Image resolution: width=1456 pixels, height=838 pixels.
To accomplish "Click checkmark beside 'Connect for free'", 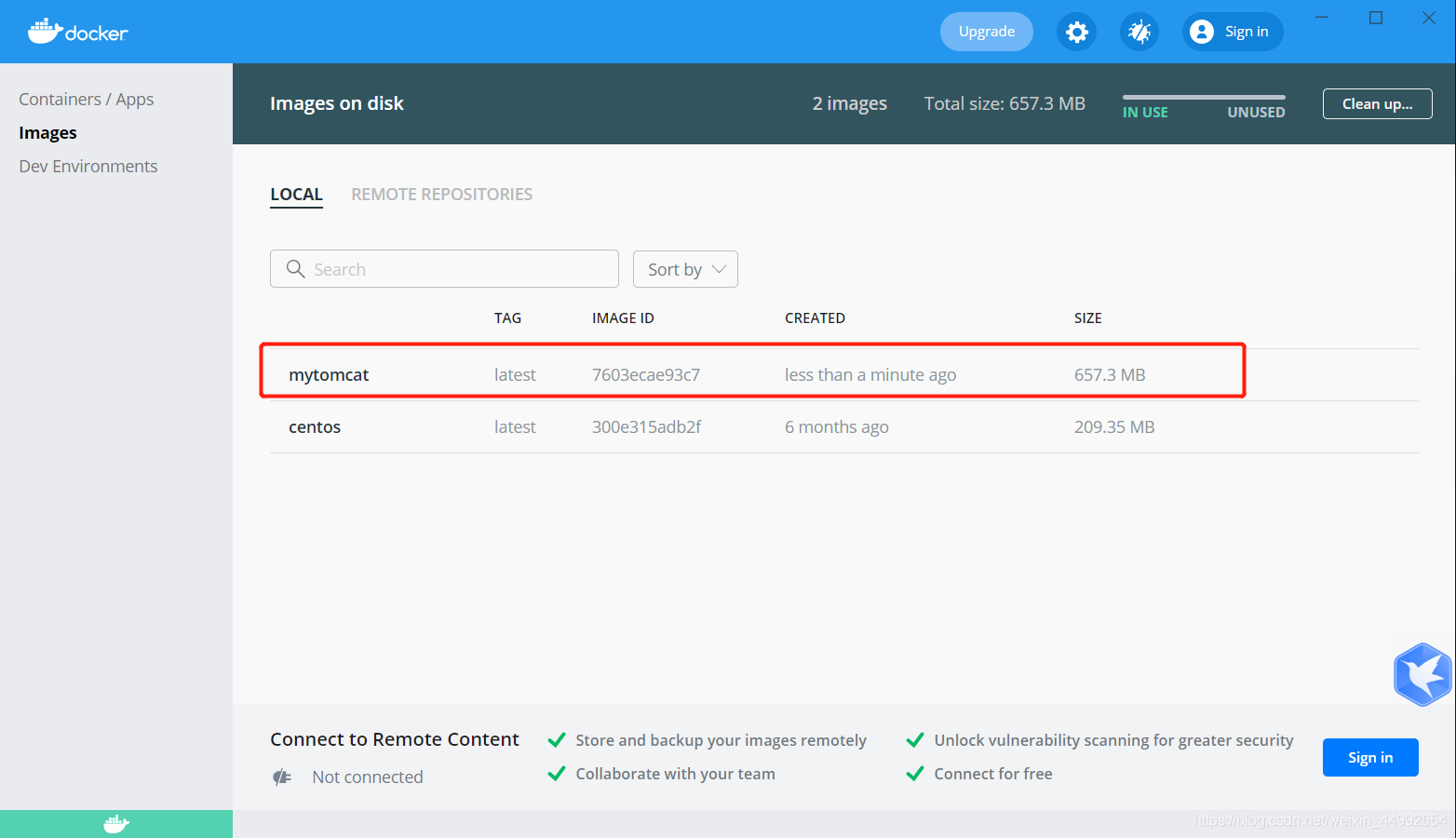I will pos(915,774).
